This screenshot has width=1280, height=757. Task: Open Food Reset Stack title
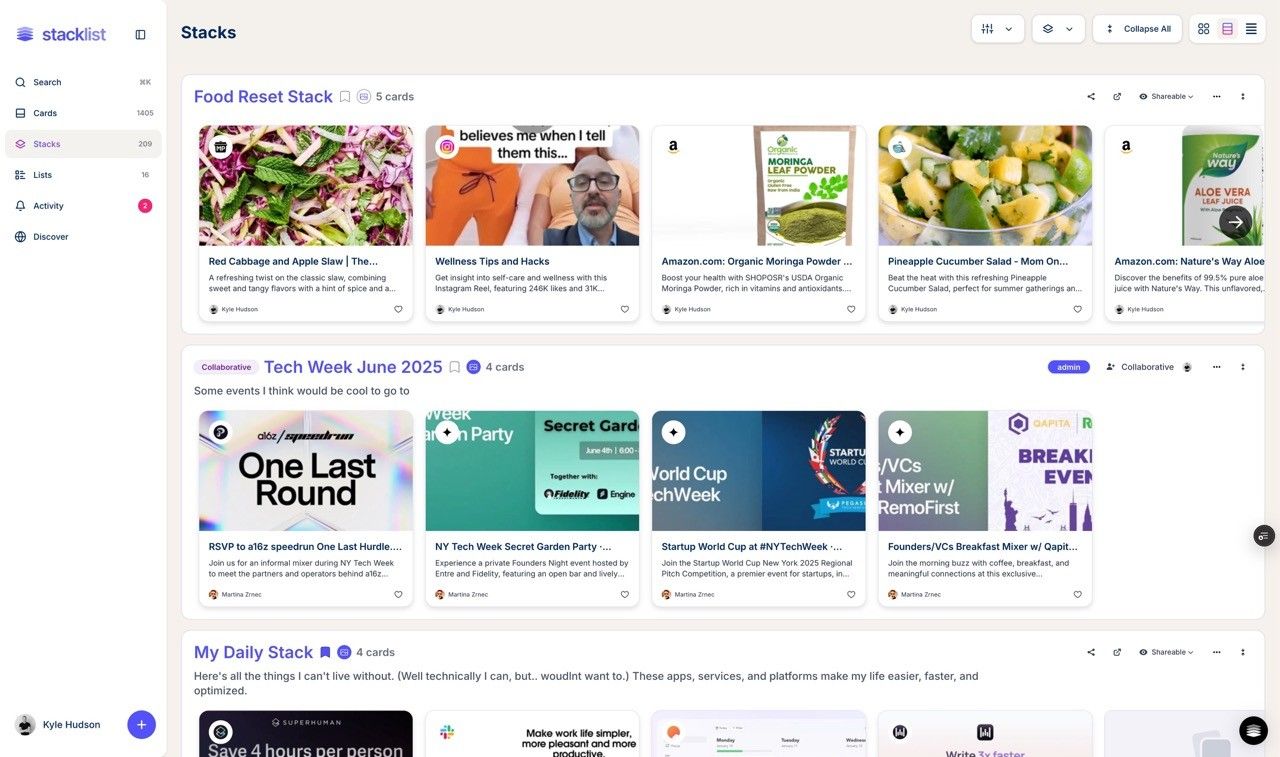[x=263, y=96]
